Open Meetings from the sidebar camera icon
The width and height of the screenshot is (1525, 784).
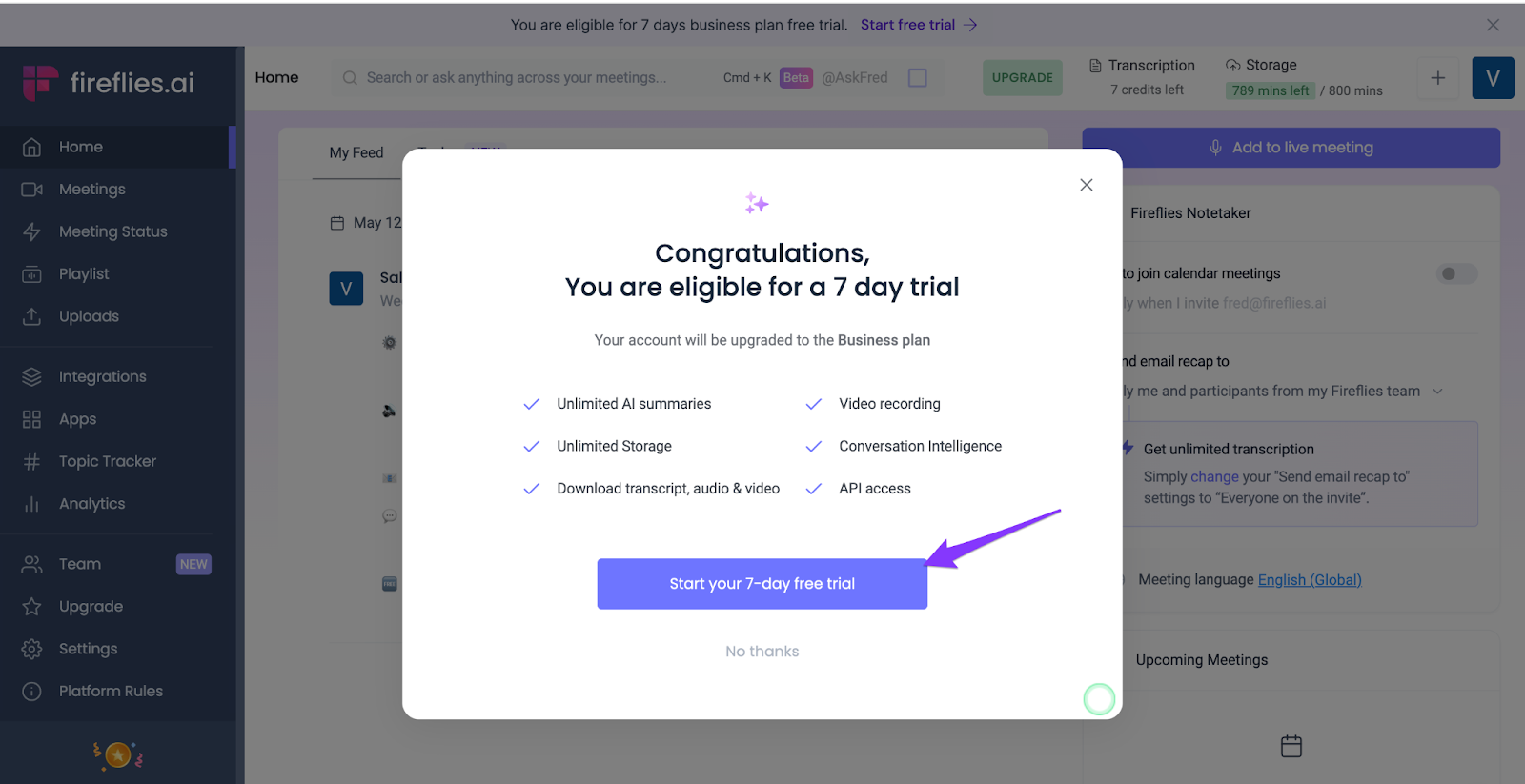(31, 190)
